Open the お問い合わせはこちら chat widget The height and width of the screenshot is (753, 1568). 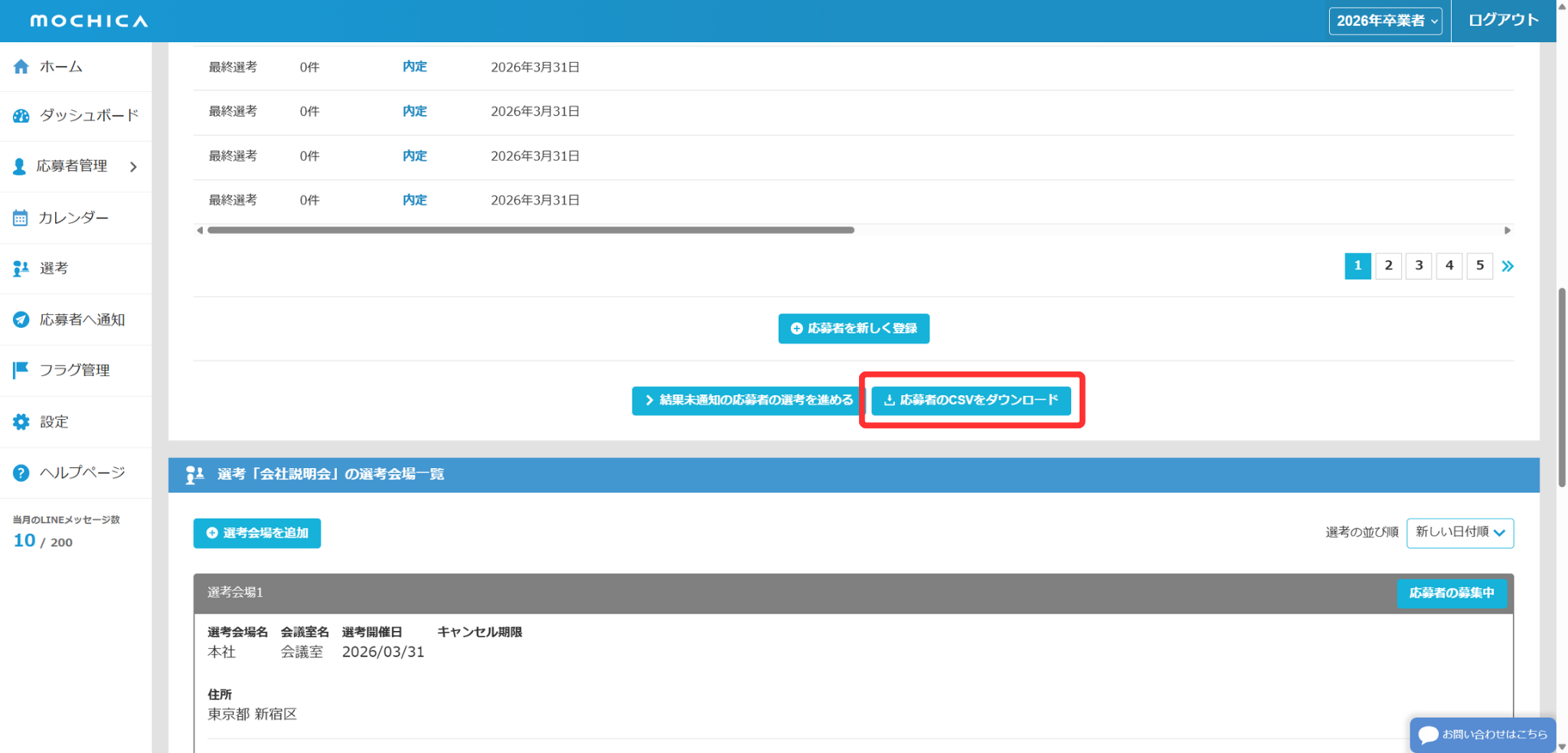1482,735
